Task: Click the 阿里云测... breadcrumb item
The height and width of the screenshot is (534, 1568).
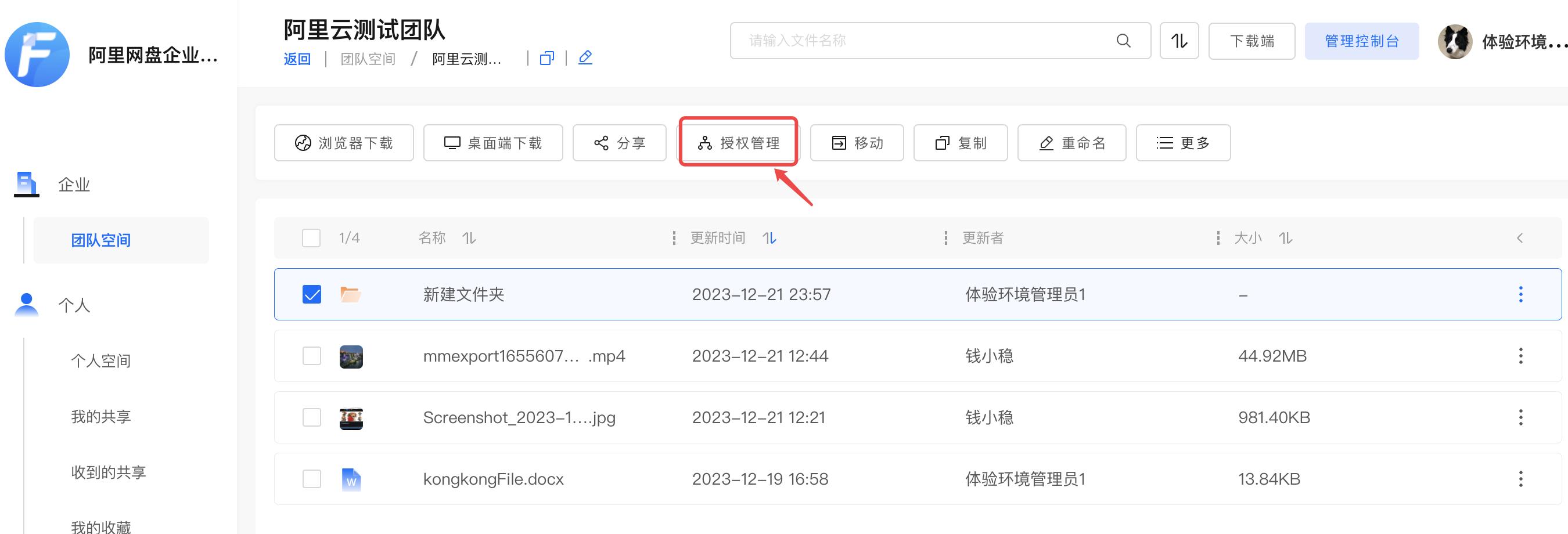Action: tap(466, 59)
